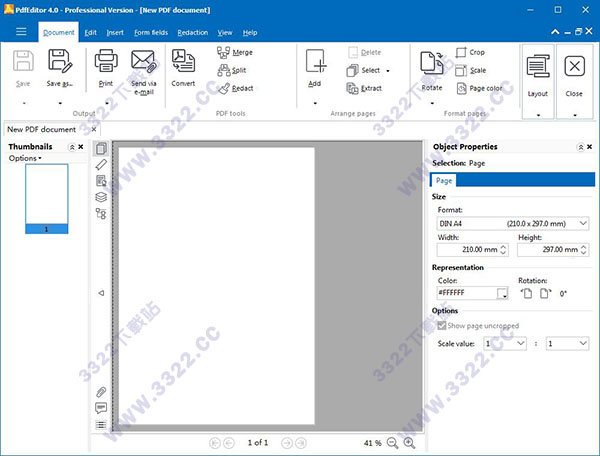Click the Add page icon
This screenshot has height=456, width=600.
coord(316,60)
